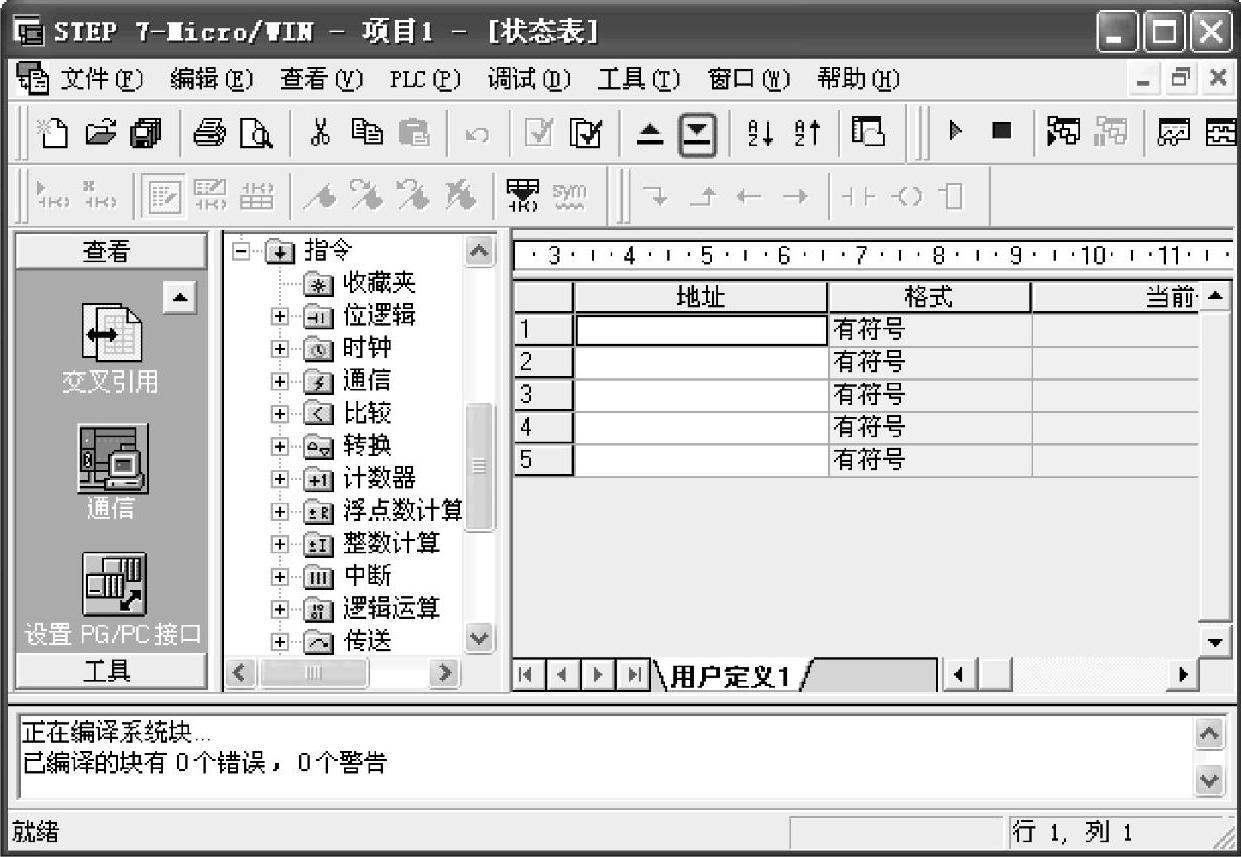Expand the 中断 tree node
Image resolution: width=1241 pixels, height=857 pixels.
[x=280, y=576]
